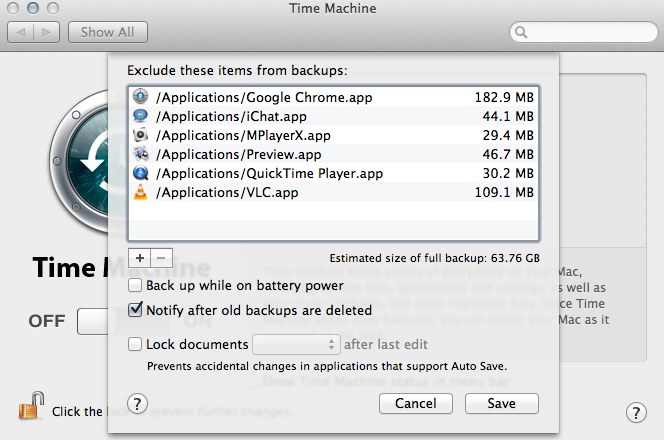Open help in the main Time Machine window

pos(636,412)
